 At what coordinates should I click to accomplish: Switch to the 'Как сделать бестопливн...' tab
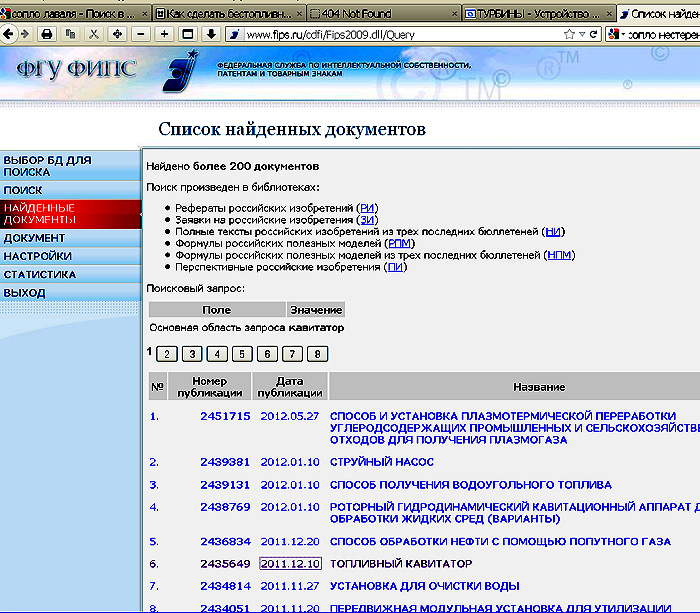click(228, 14)
